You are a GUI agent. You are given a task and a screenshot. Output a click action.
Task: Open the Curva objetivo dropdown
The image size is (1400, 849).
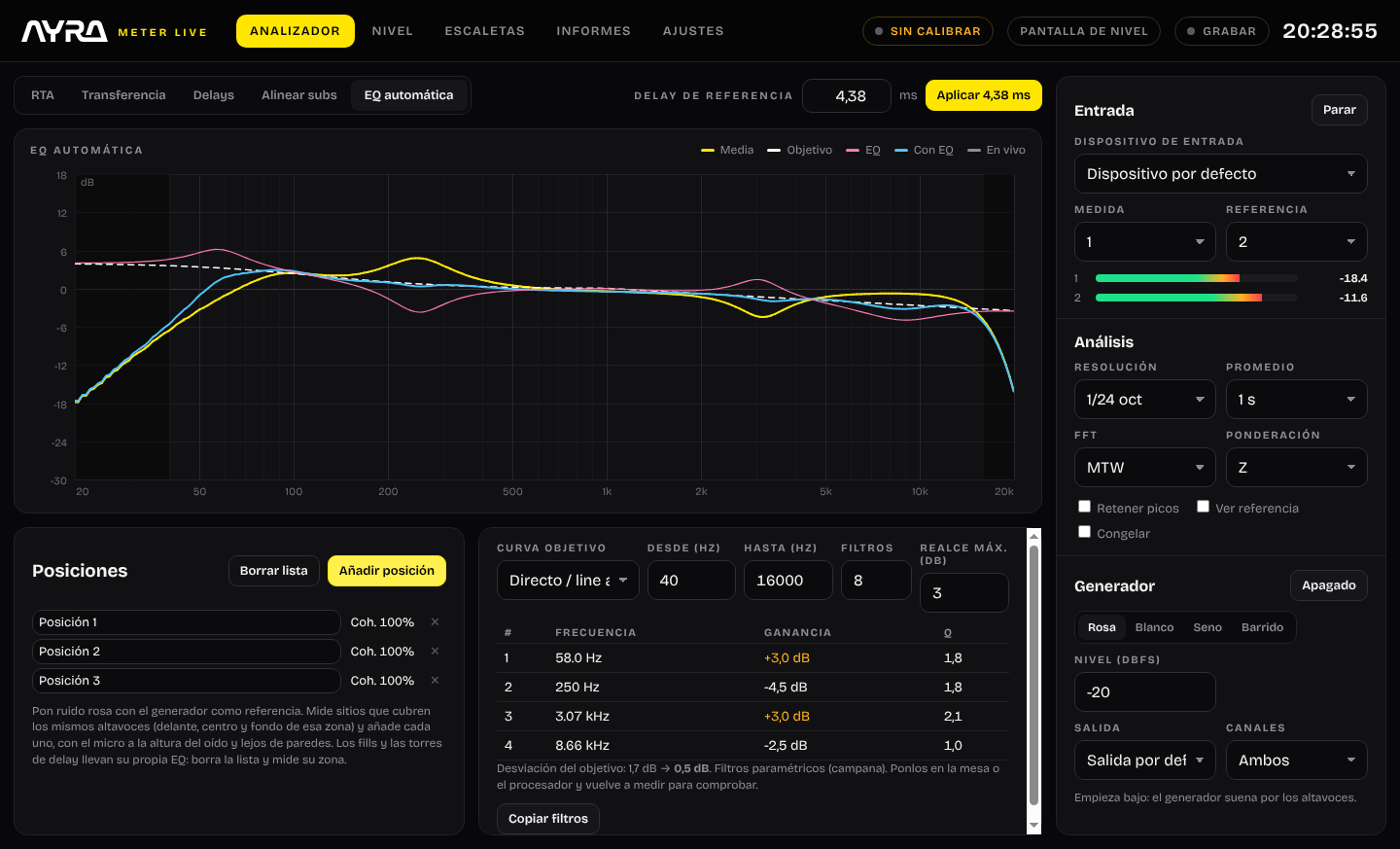tap(568, 581)
